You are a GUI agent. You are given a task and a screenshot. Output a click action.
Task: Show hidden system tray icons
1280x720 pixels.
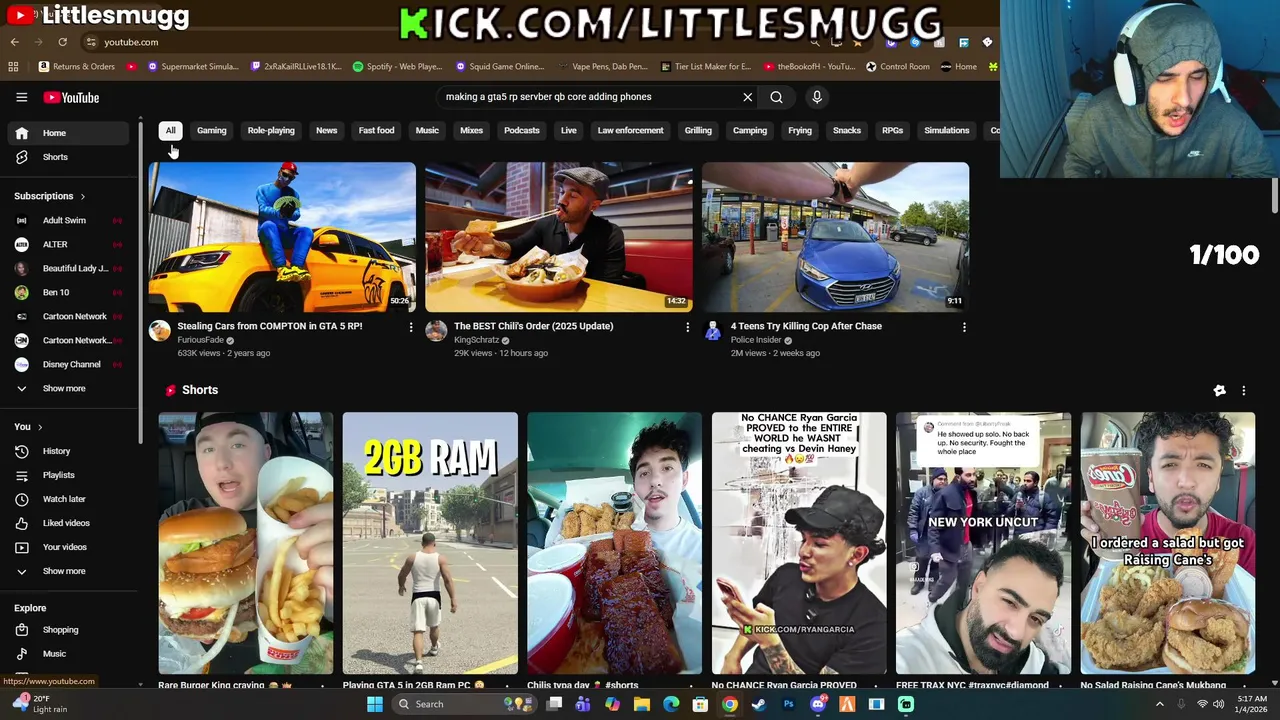[1160, 704]
